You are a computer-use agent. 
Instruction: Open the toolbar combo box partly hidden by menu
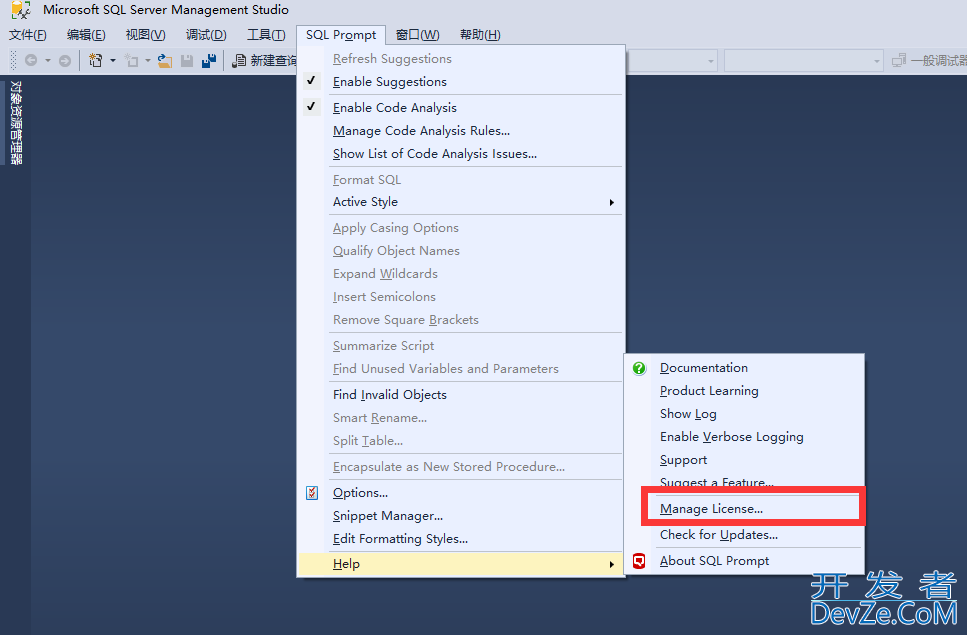[672, 60]
